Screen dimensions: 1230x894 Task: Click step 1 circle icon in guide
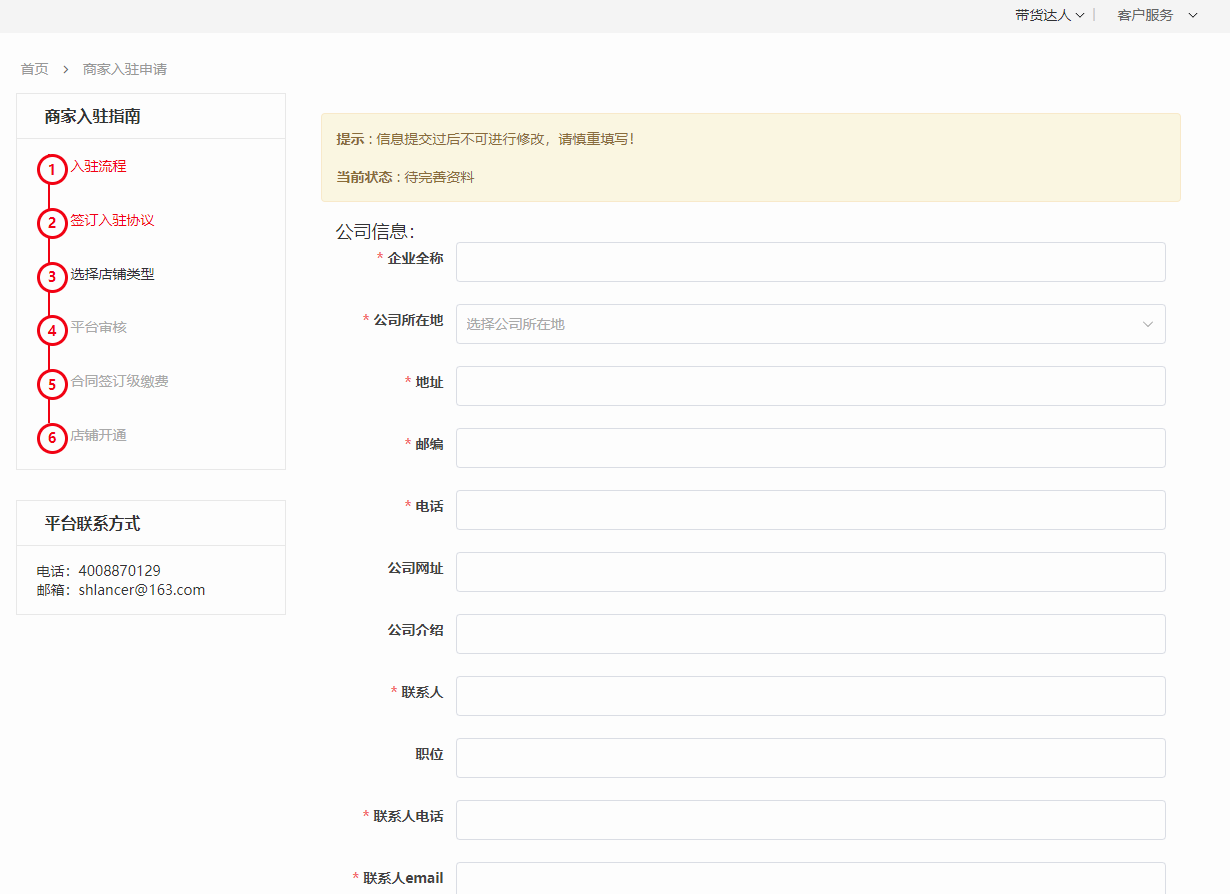point(52,170)
